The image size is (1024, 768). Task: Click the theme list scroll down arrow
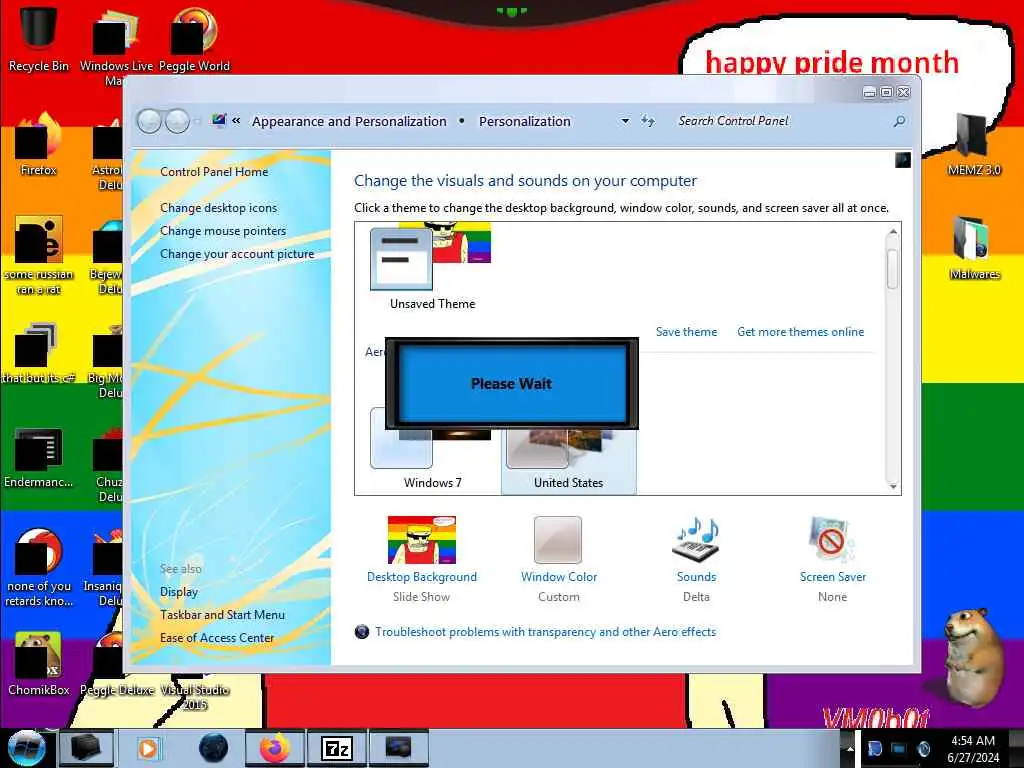click(x=893, y=486)
